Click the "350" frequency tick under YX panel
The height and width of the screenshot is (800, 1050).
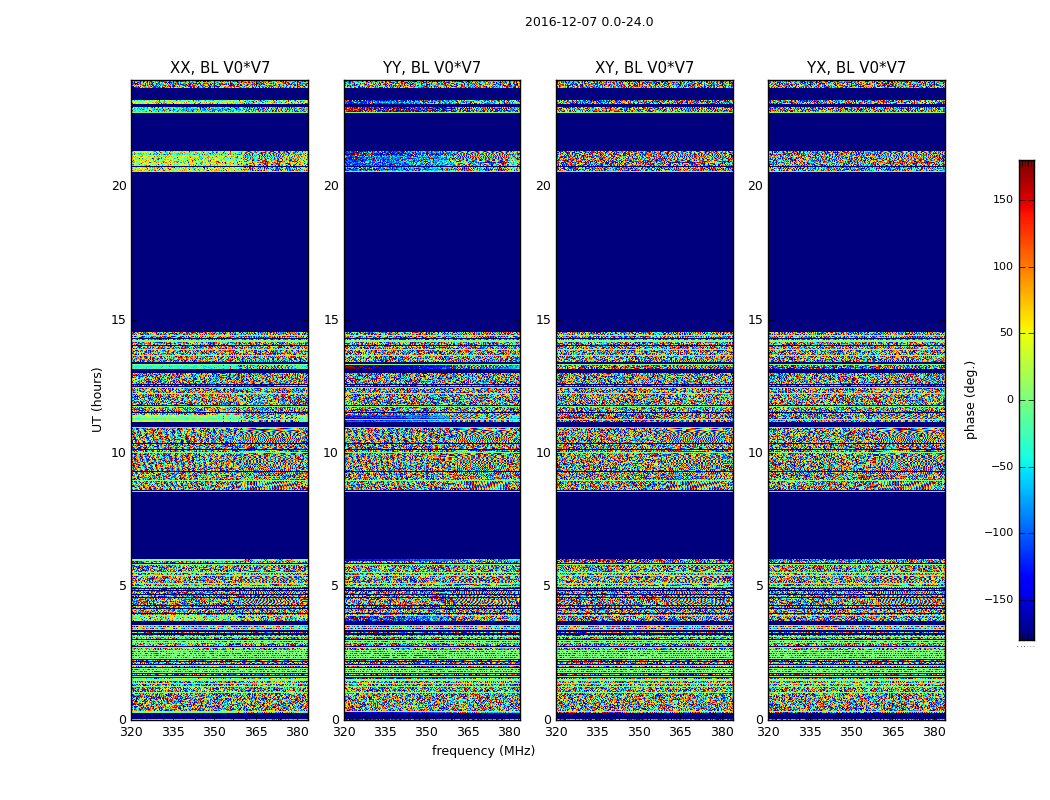click(851, 732)
